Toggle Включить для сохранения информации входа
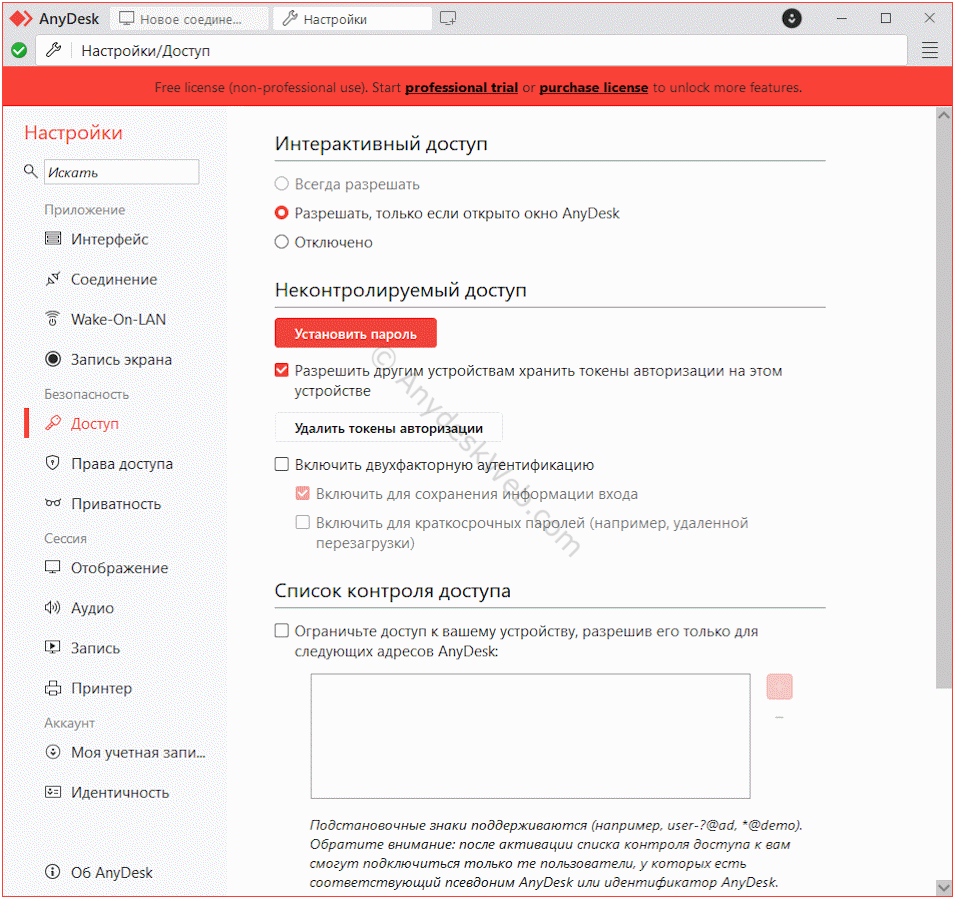955x899 pixels. [x=303, y=493]
